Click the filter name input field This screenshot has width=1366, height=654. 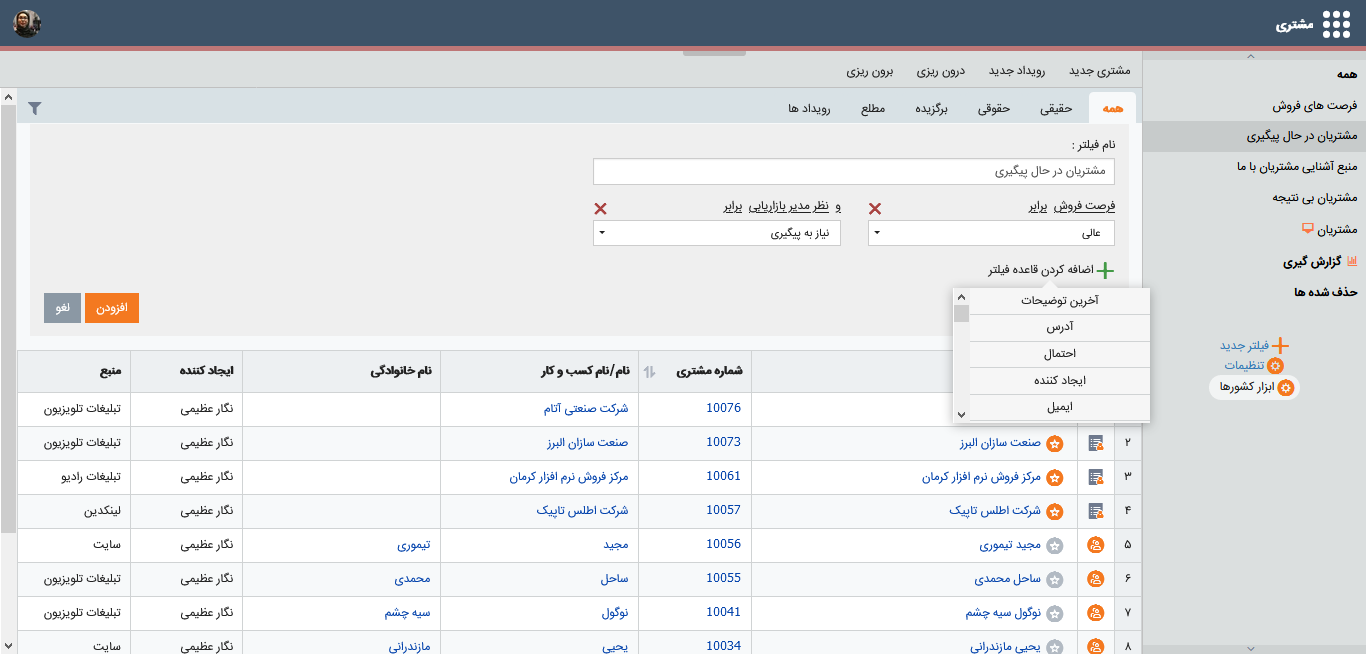click(x=853, y=171)
